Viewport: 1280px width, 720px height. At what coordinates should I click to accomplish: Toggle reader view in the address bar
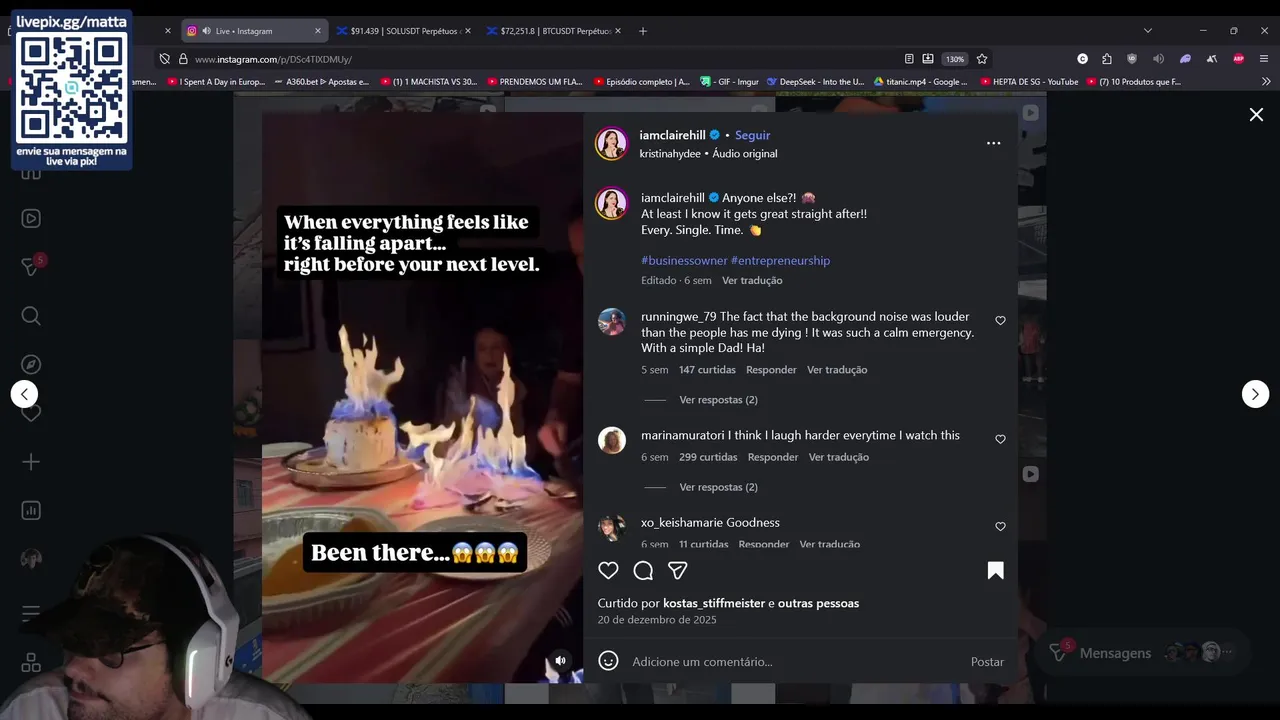click(909, 59)
